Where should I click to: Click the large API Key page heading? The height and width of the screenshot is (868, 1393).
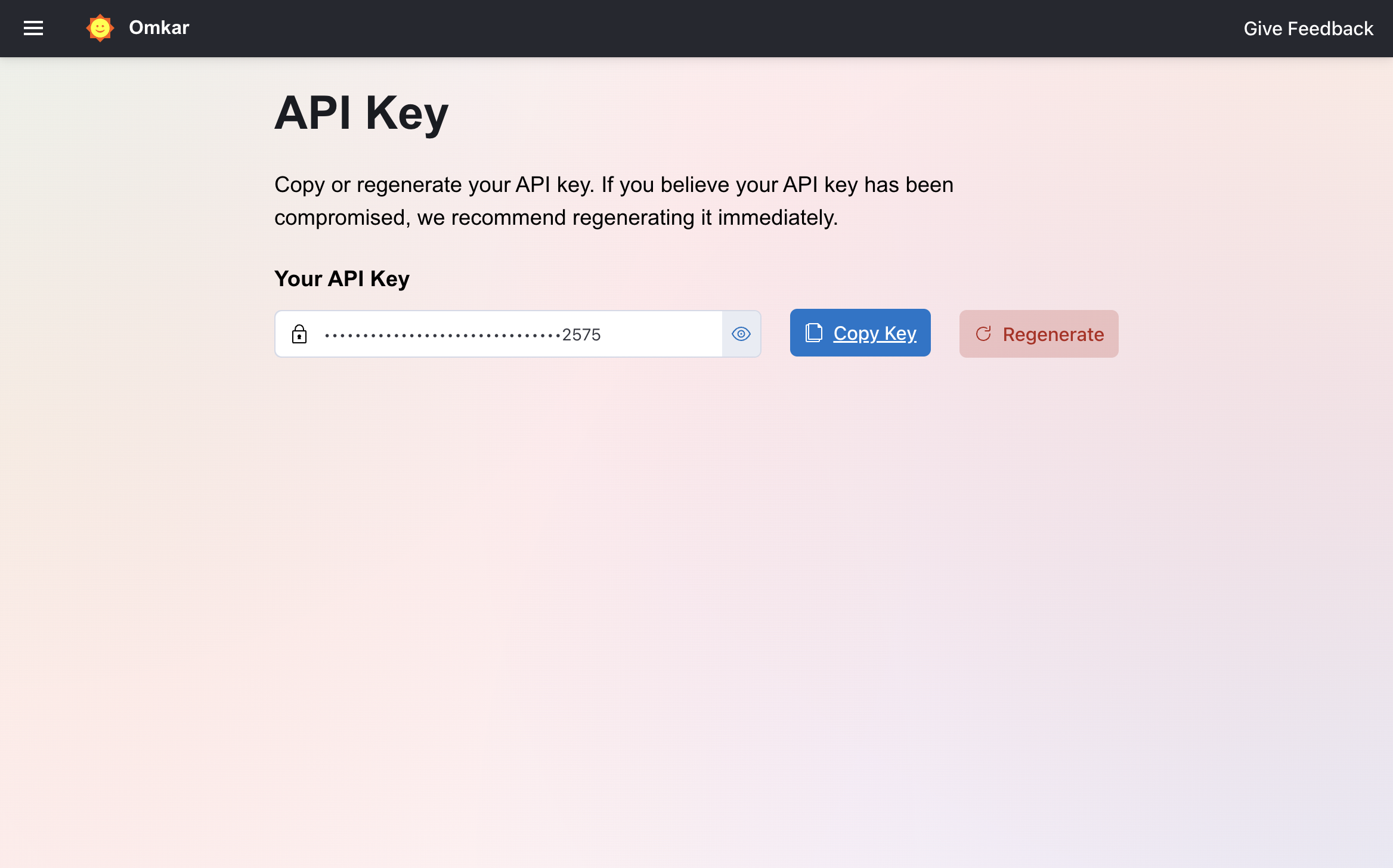(361, 113)
